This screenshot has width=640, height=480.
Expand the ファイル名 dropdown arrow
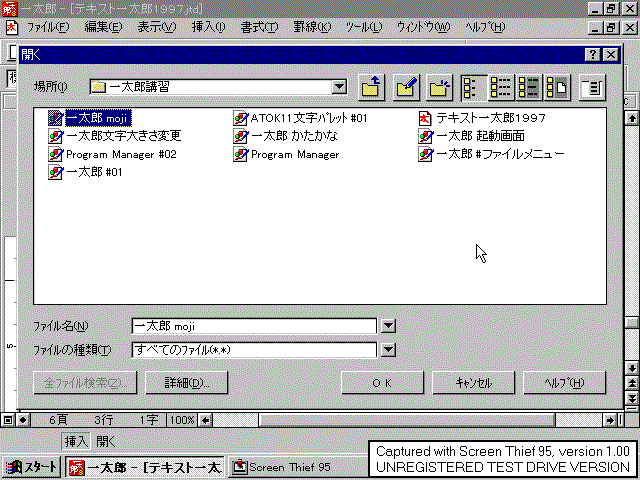388,326
